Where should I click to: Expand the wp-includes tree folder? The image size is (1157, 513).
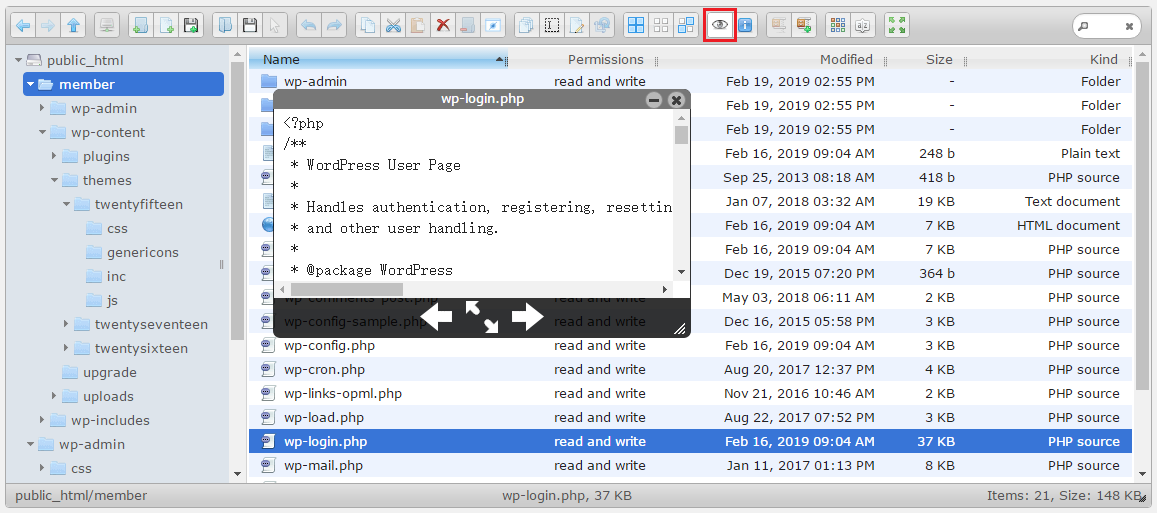point(42,420)
